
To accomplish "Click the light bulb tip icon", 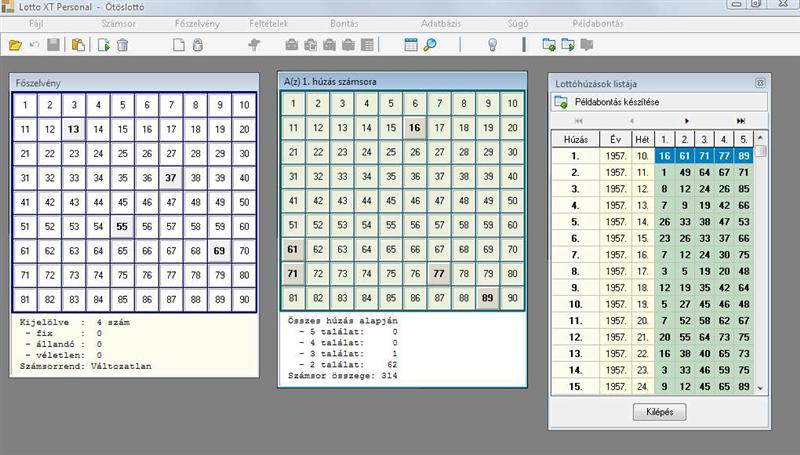I will coord(492,45).
